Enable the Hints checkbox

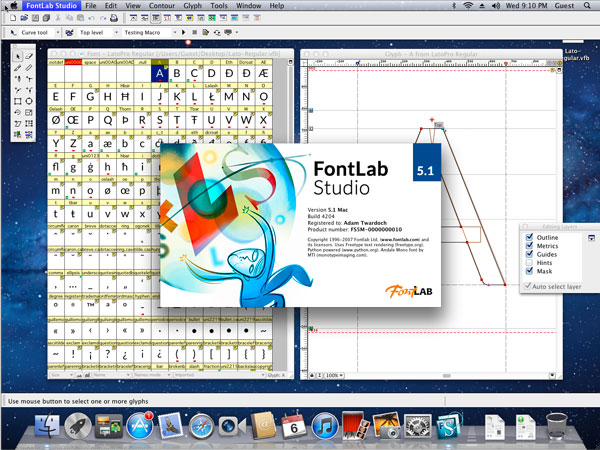click(528, 263)
